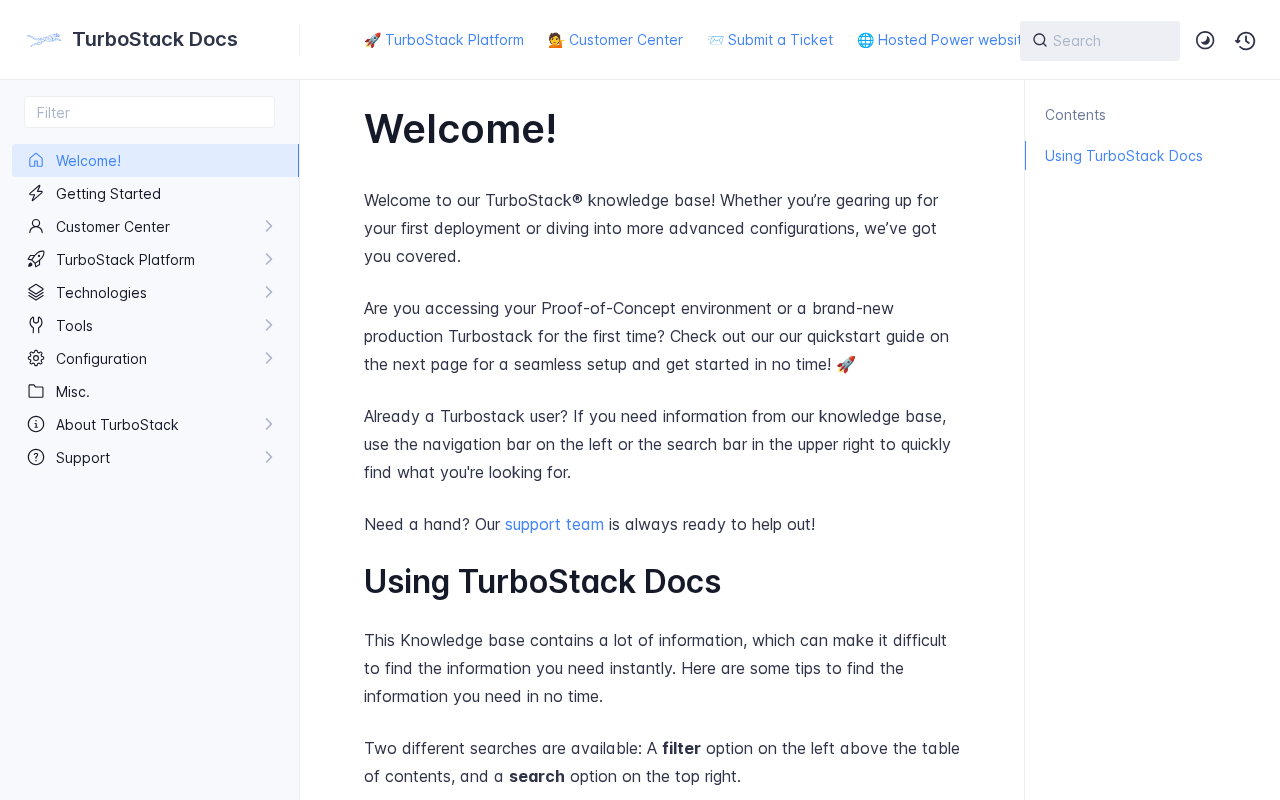The image size is (1280, 800).
Task: Click the Misc. folder icon
Action: [36, 391]
